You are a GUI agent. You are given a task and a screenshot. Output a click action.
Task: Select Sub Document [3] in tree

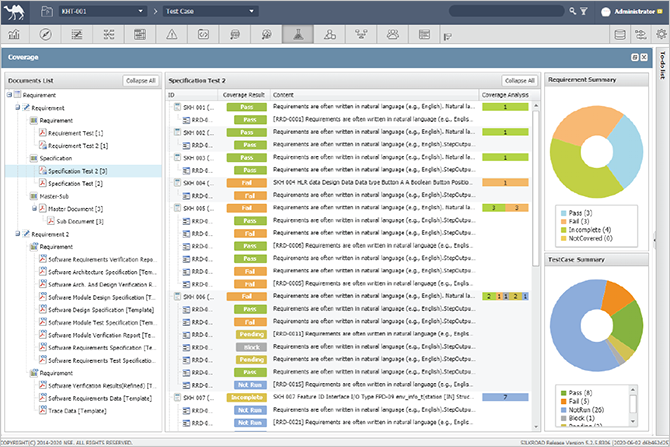coord(80,221)
